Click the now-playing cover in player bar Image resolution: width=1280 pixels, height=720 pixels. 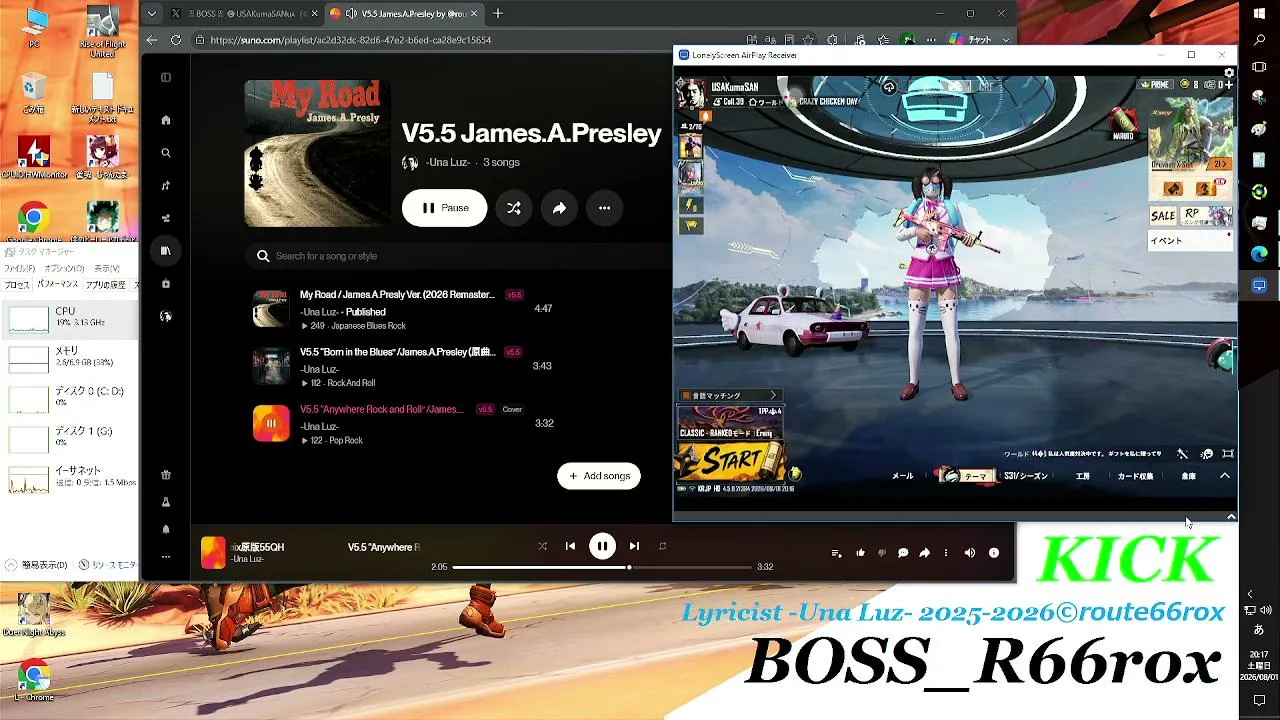(213, 553)
